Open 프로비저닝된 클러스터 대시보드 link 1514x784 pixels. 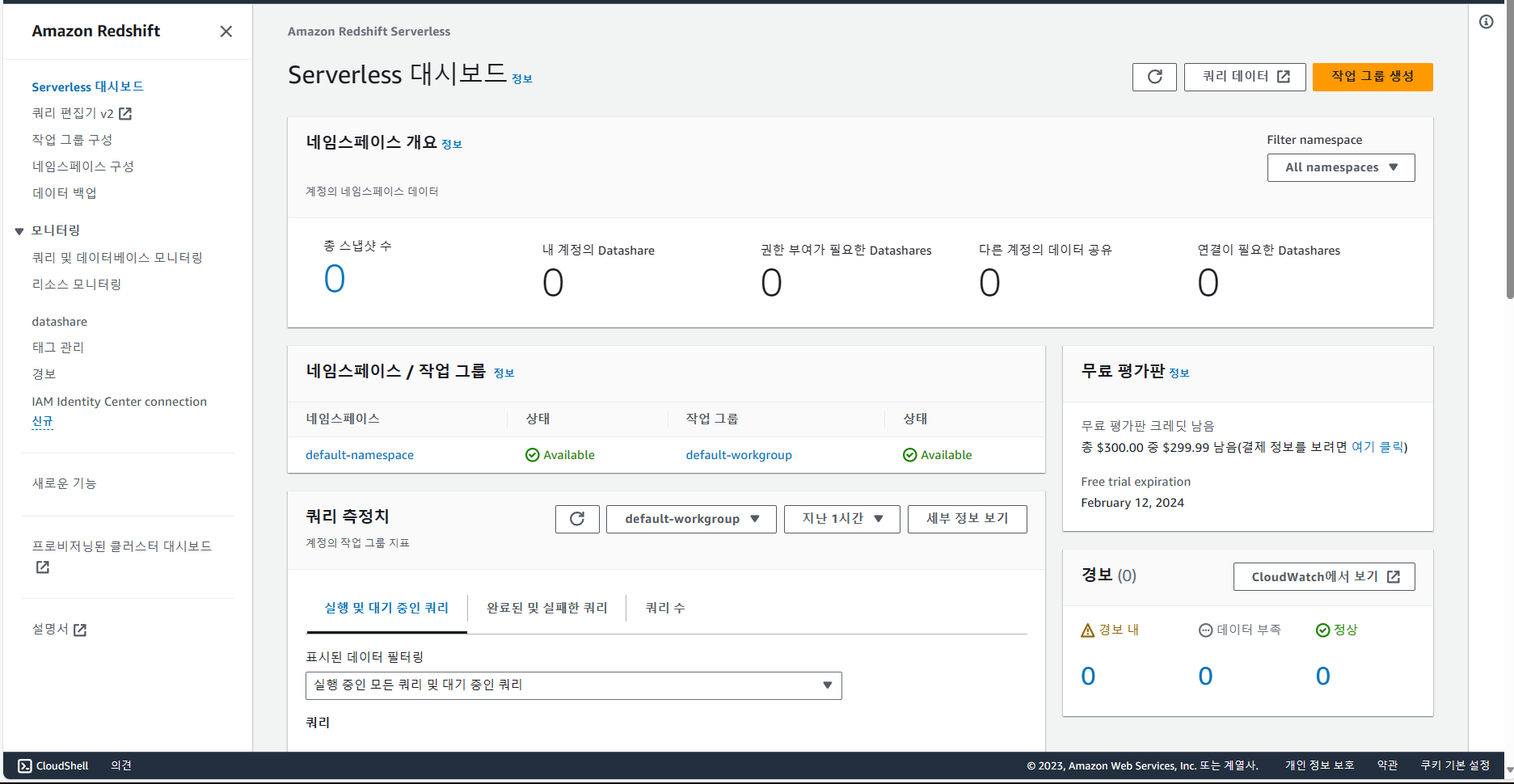[x=122, y=546]
